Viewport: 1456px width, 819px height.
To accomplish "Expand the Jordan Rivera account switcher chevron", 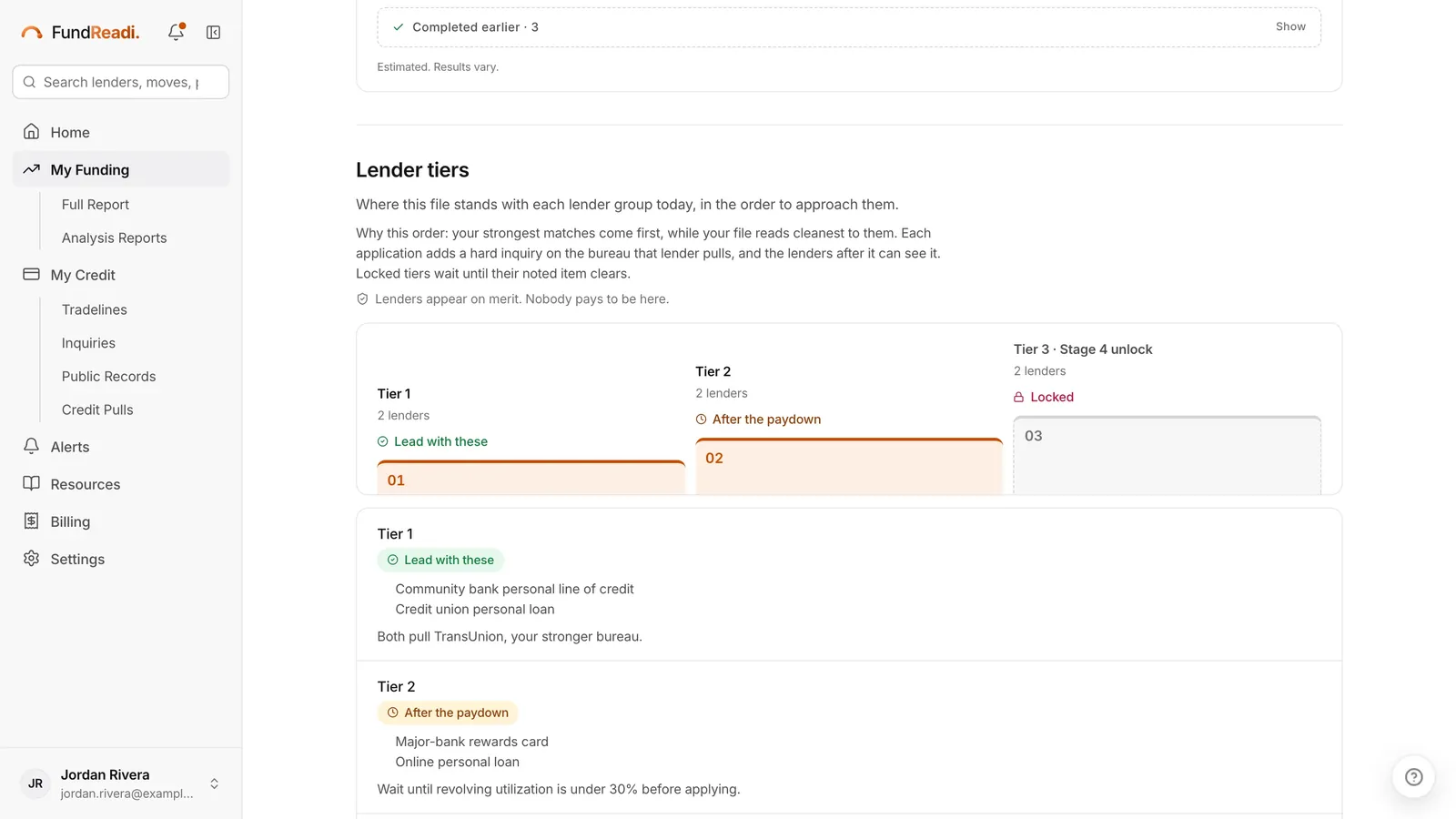I will click(x=215, y=783).
